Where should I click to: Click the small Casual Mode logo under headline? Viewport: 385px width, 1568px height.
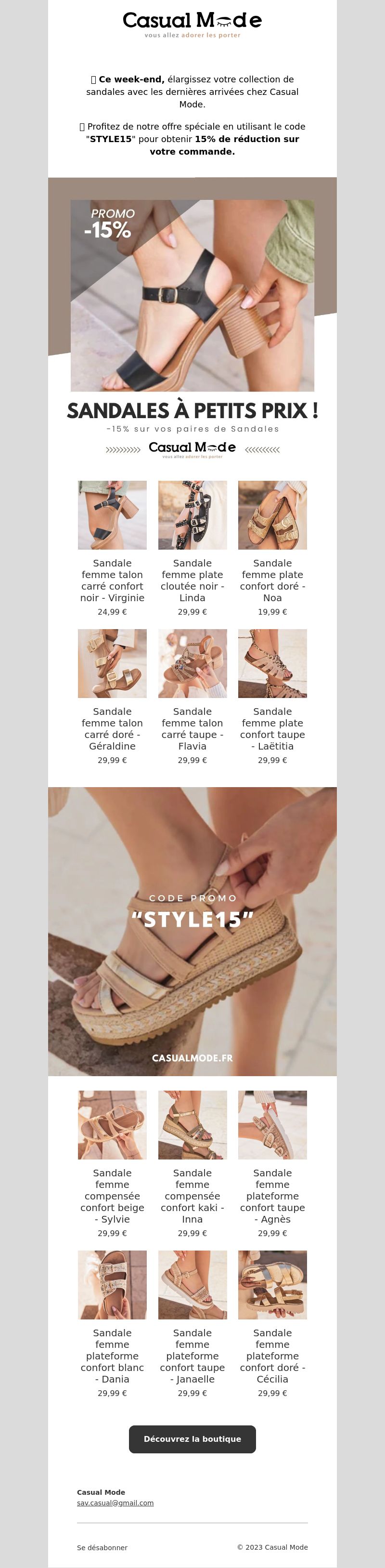(192, 450)
